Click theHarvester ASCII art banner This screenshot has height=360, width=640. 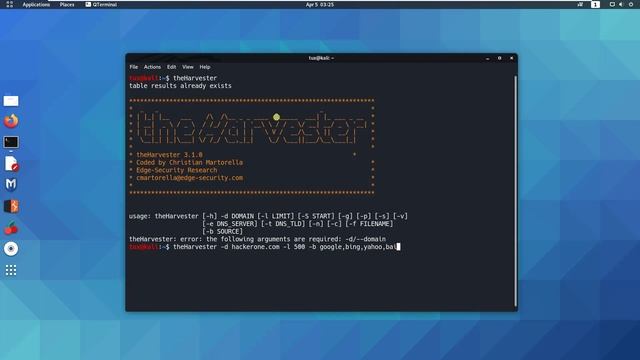point(251,128)
